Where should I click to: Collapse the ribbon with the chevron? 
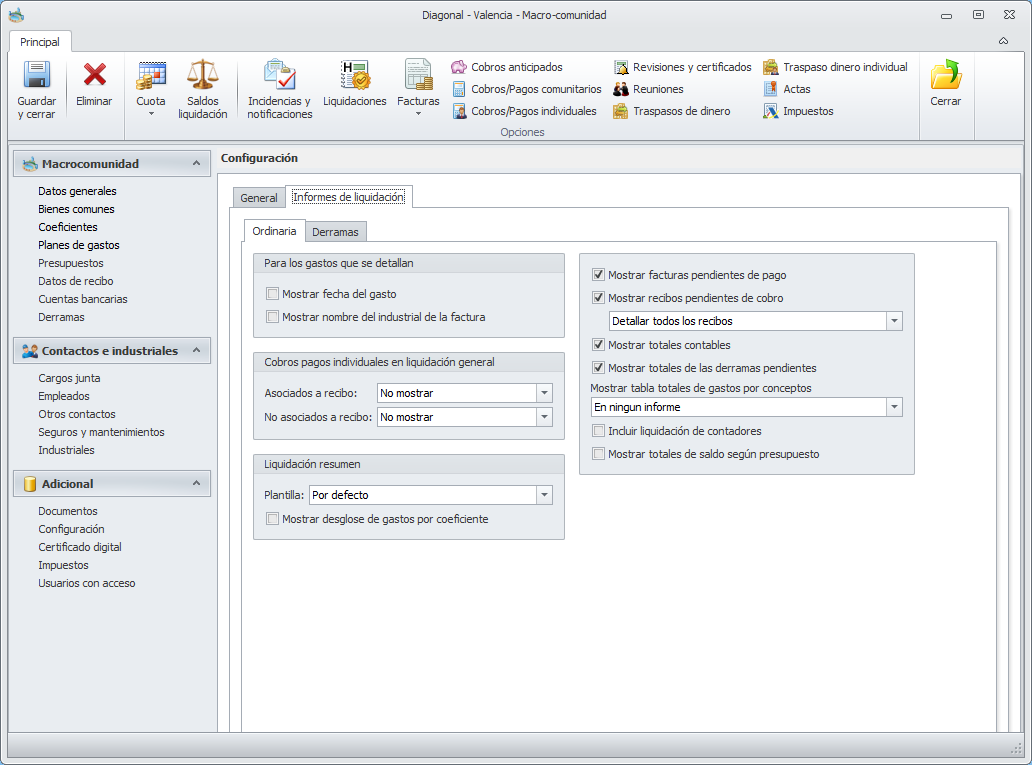pos(1003,41)
